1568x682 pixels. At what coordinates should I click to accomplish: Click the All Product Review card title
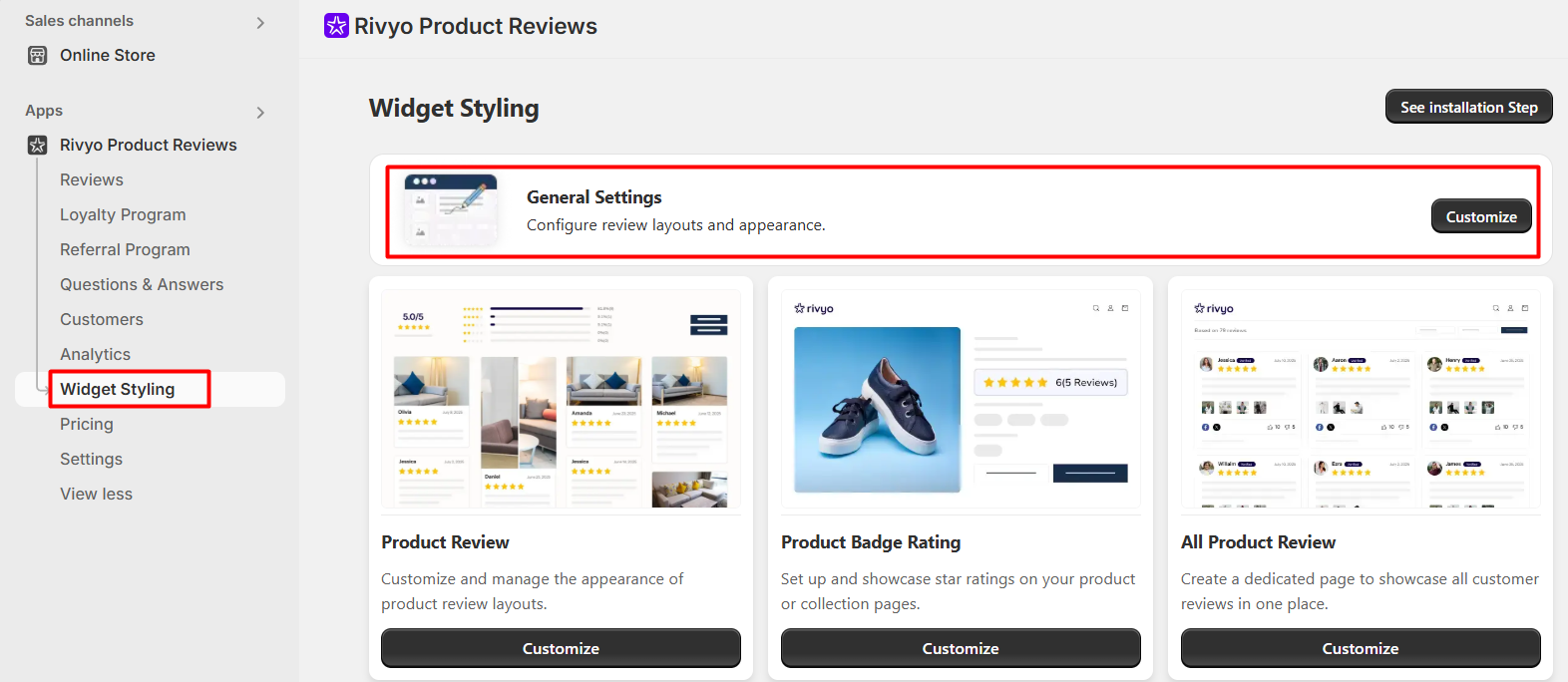pyautogui.click(x=1258, y=542)
